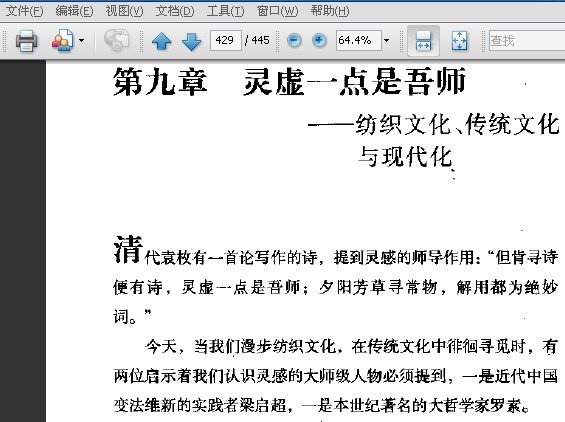Open the 工具(T) menu

[225, 11]
